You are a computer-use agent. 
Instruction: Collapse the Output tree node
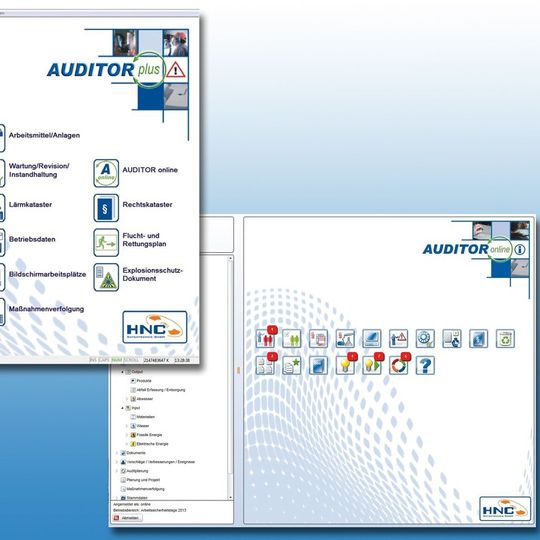tap(122, 372)
